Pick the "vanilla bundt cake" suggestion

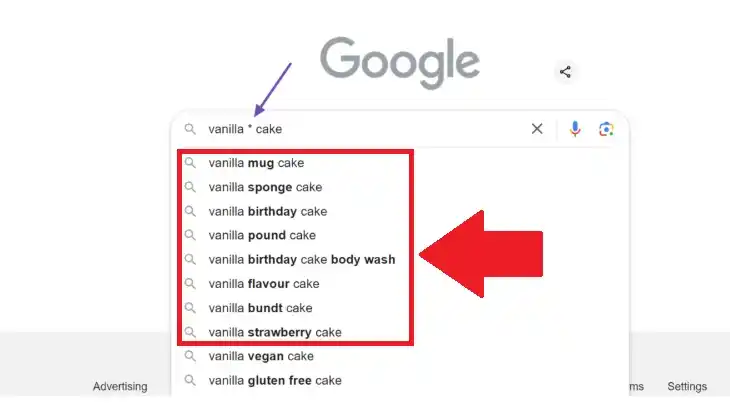point(260,308)
